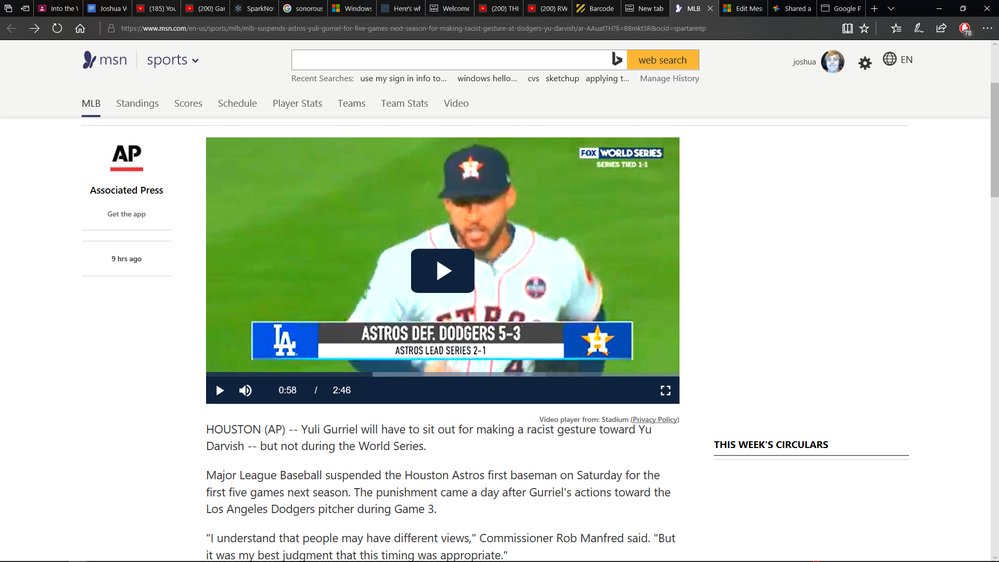This screenshot has width=999, height=562.
Task: Click the tabs you've set aside icon
Action: [8, 8]
